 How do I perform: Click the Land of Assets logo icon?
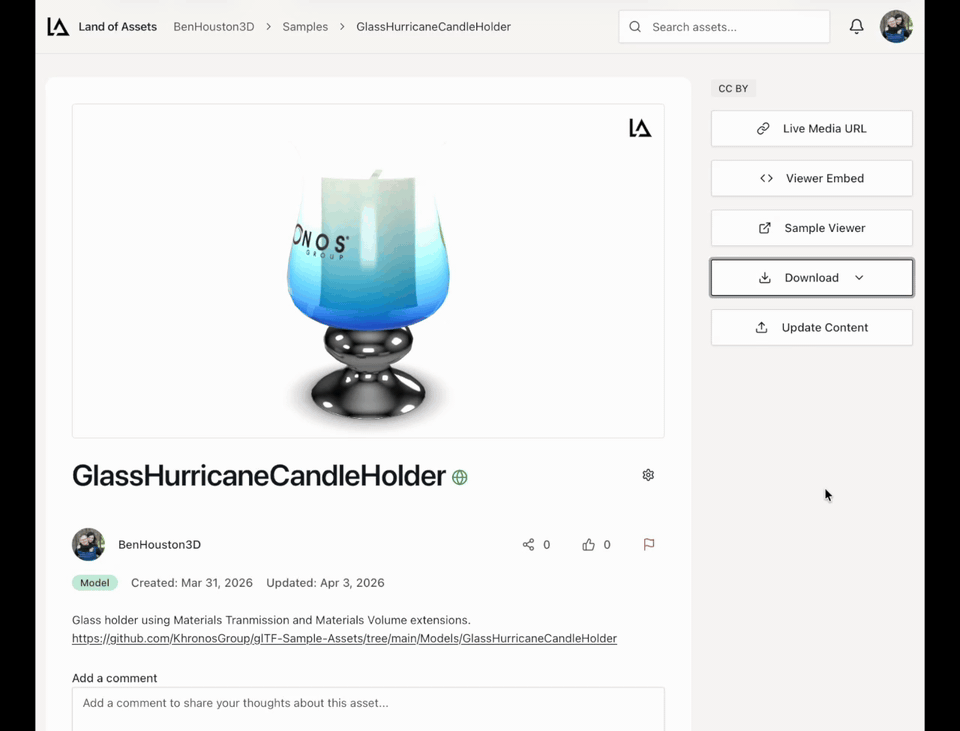pyautogui.click(x=58, y=26)
